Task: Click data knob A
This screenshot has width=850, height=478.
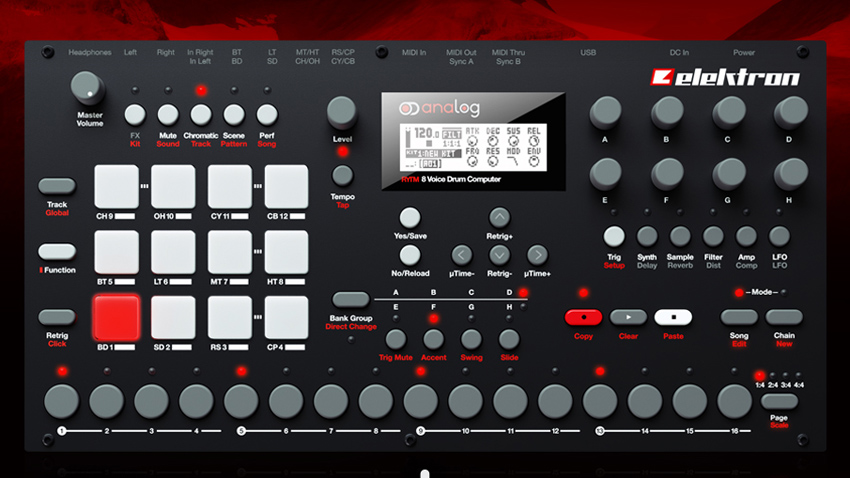Action: tap(605, 112)
